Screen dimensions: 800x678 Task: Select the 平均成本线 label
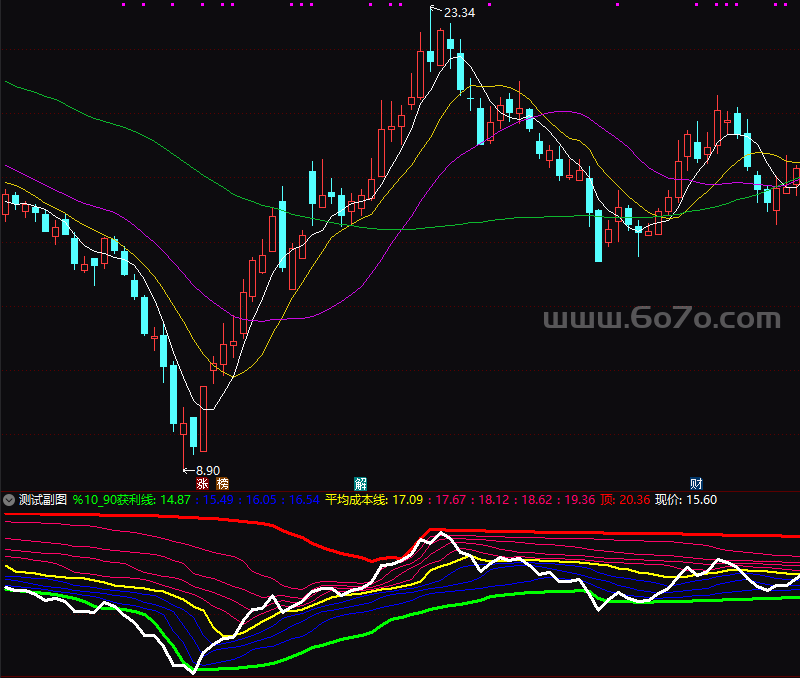point(357,500)
